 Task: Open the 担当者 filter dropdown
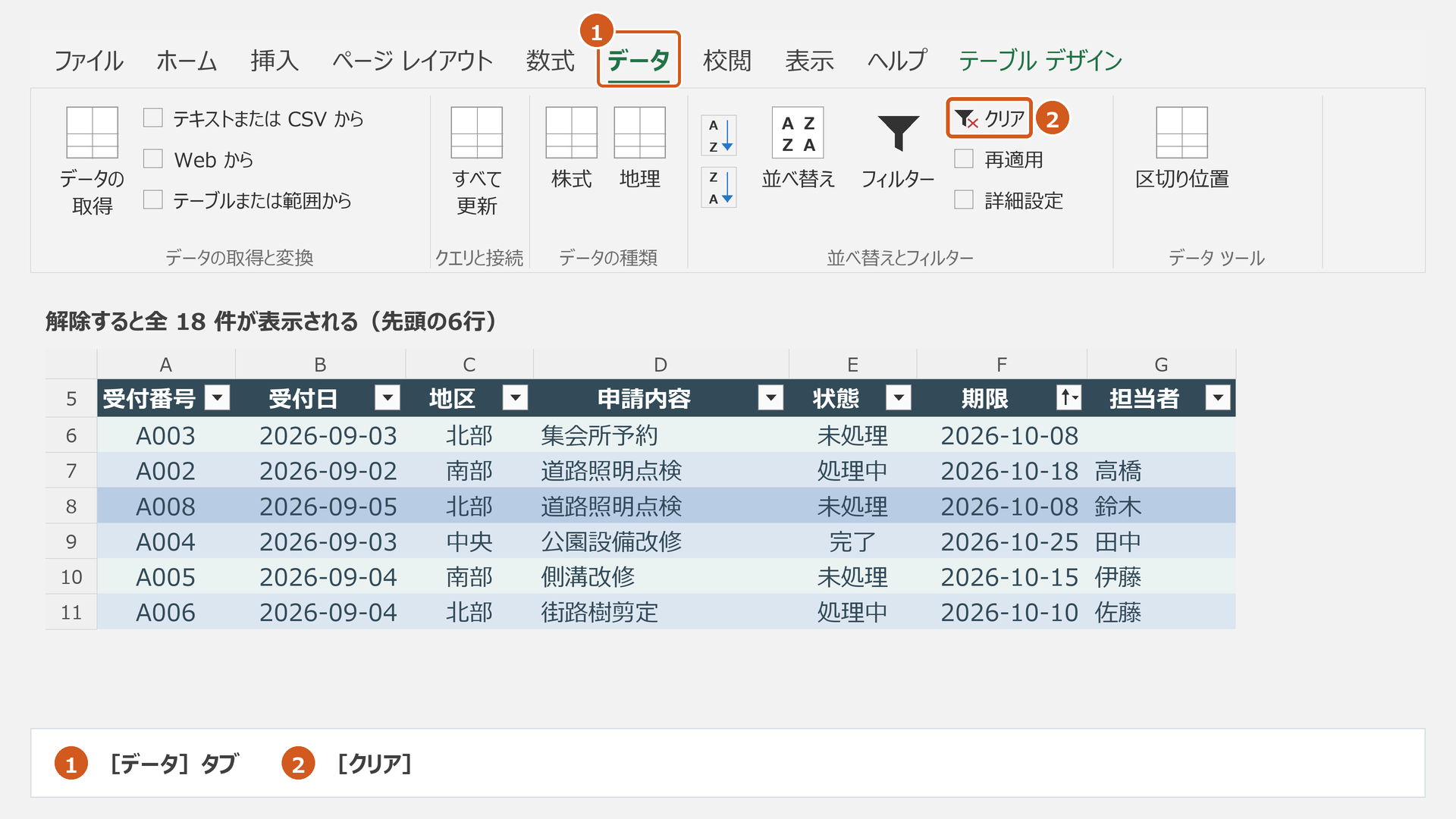[x=1218, y=397]
